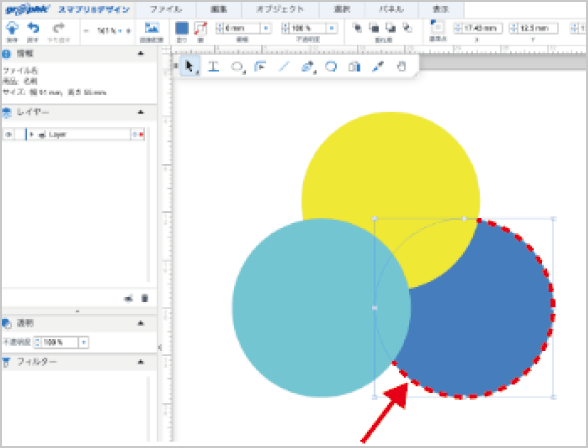Click the red marker on Layer row
The width and height of the screenshot is (588, 448).
(x=141, y=134)
